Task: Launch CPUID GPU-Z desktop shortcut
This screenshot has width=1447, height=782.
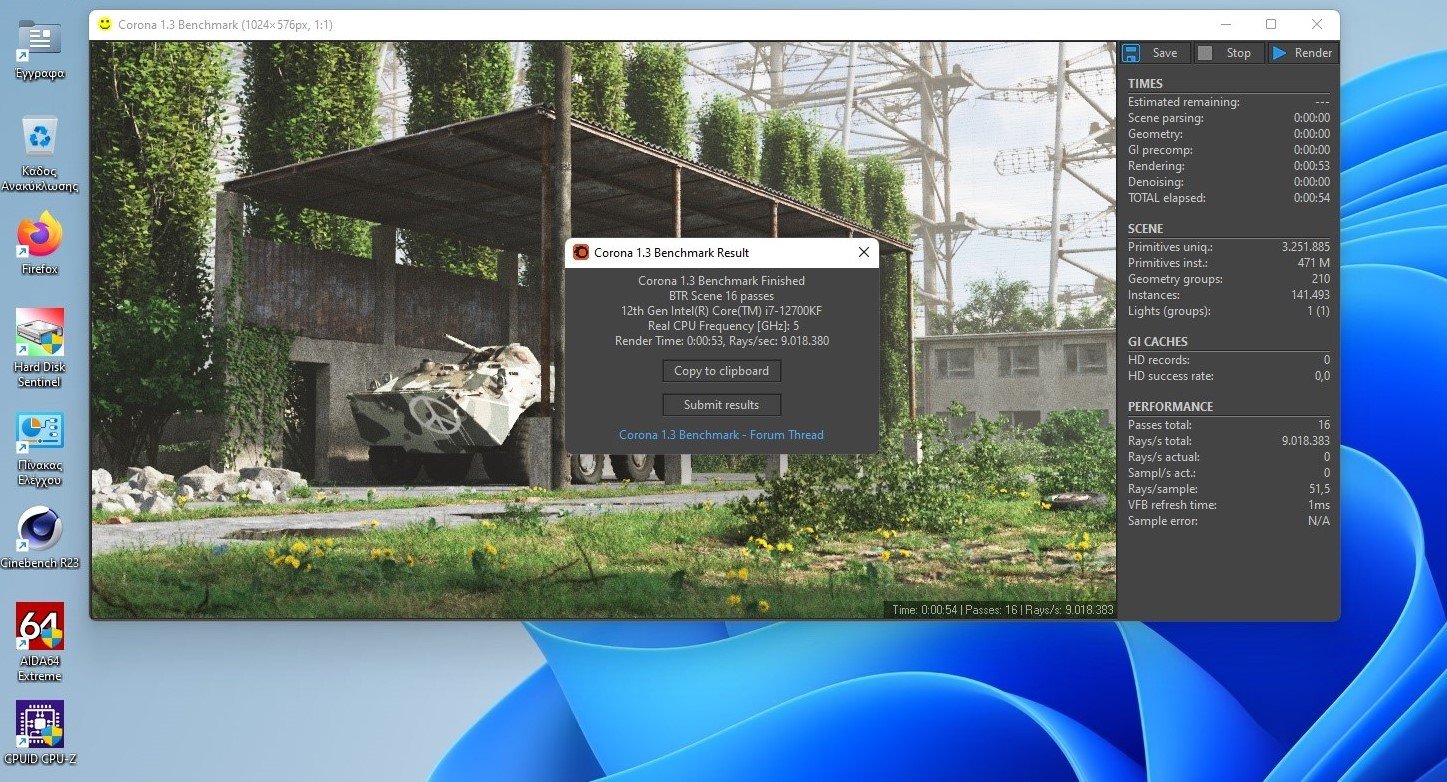Action: (x=40, y=733)
